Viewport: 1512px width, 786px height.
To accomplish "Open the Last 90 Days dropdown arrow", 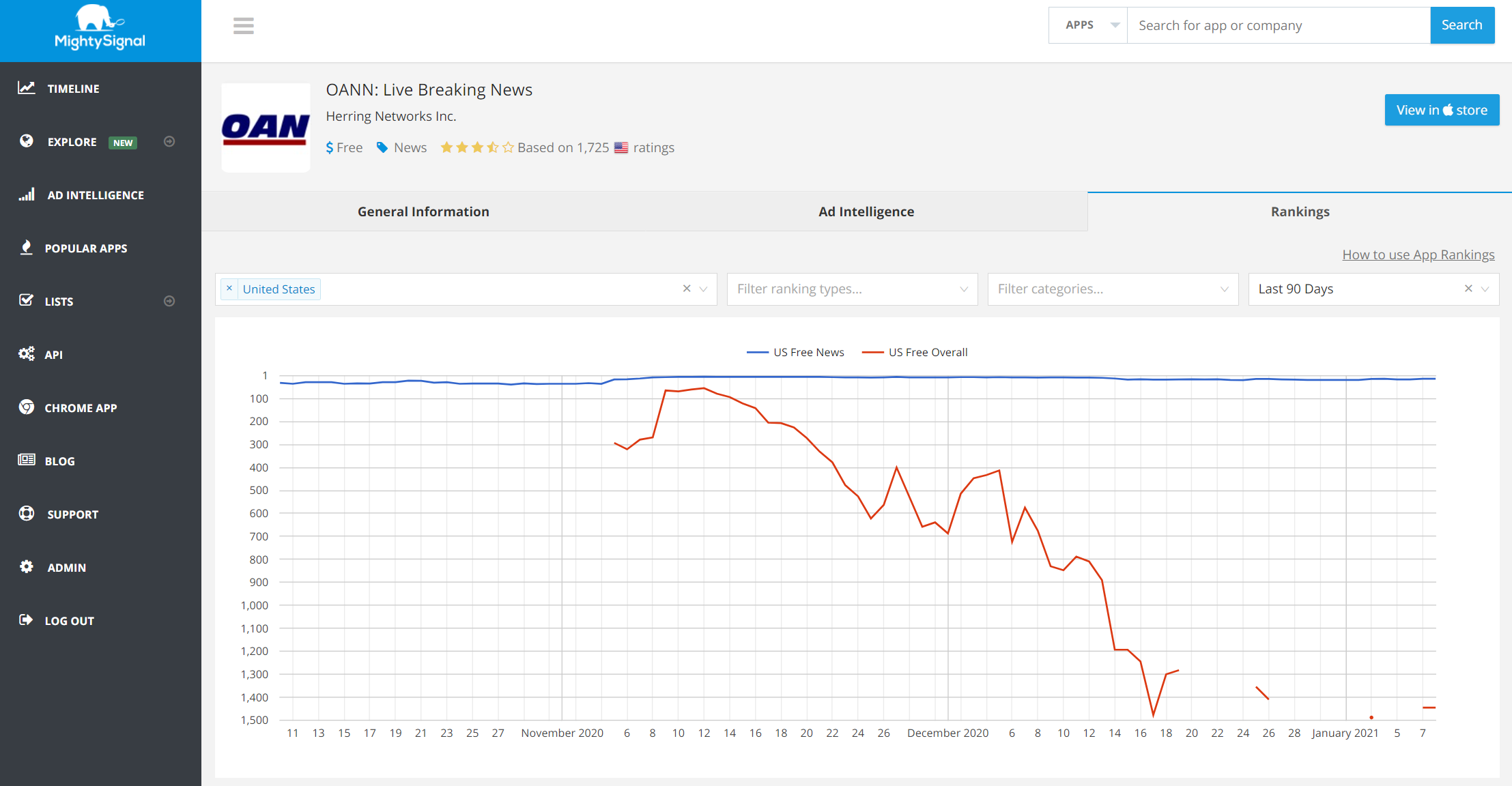I will click(x=1485, y=289).
